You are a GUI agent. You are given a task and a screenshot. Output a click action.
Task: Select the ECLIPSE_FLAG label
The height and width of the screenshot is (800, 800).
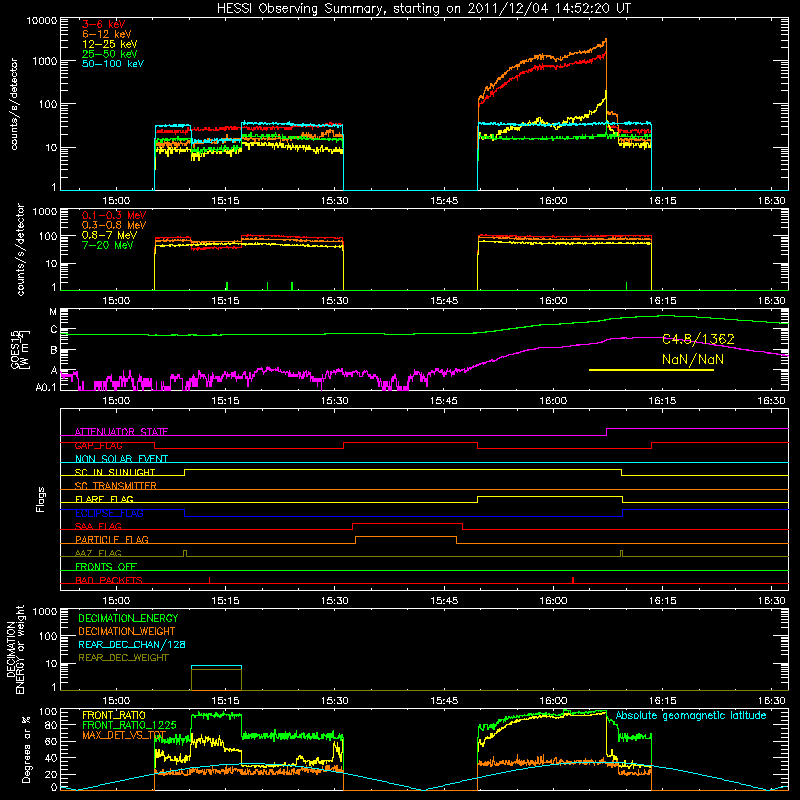point(109,513)
